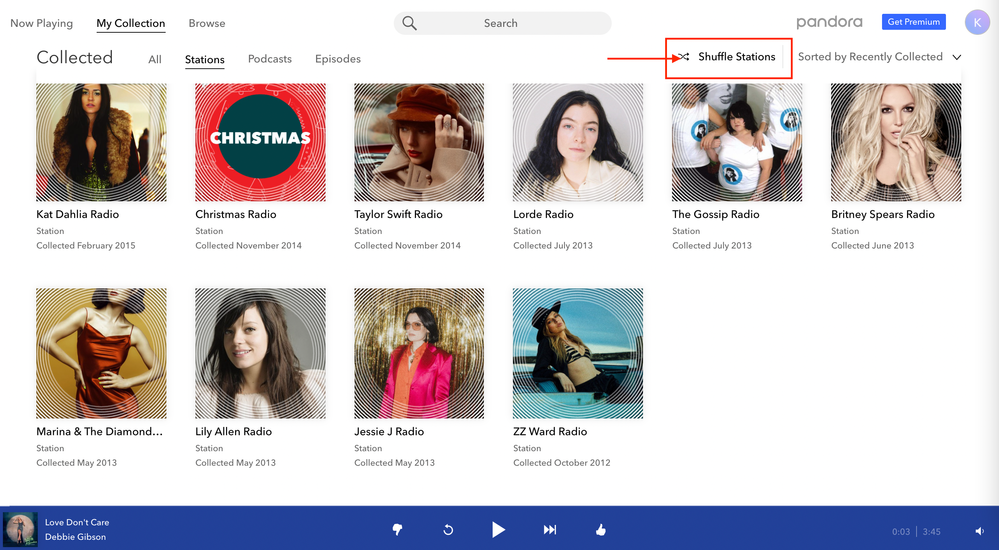Click into the Search field
Screen dimensions: 999x550
pos(502,23)
